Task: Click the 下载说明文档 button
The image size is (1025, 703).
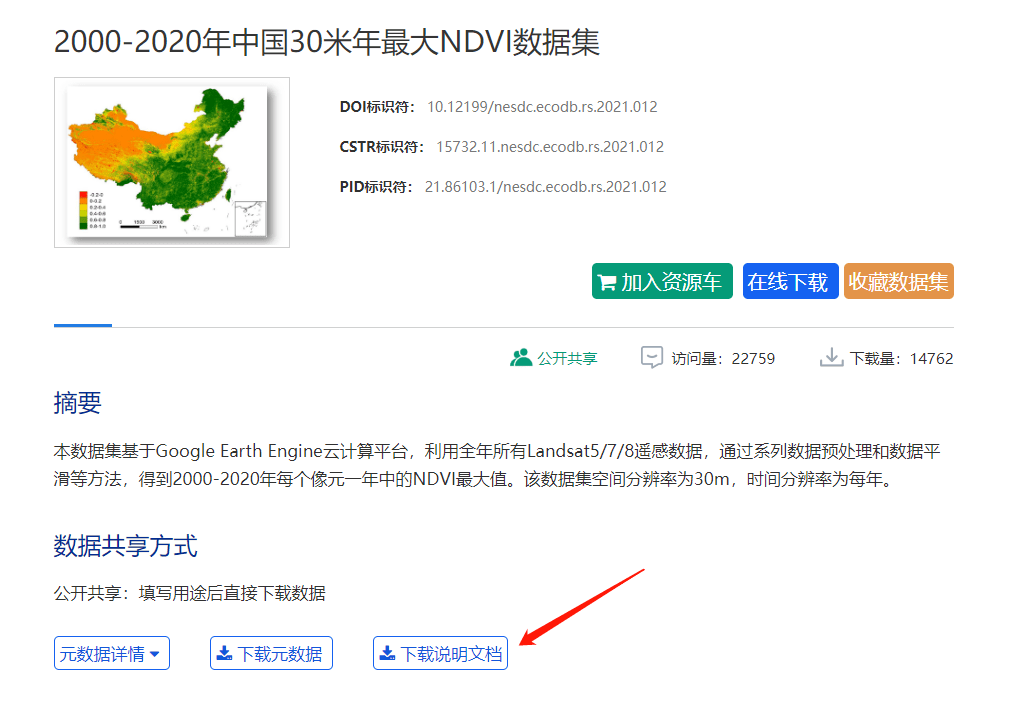Action: point(440,652)
